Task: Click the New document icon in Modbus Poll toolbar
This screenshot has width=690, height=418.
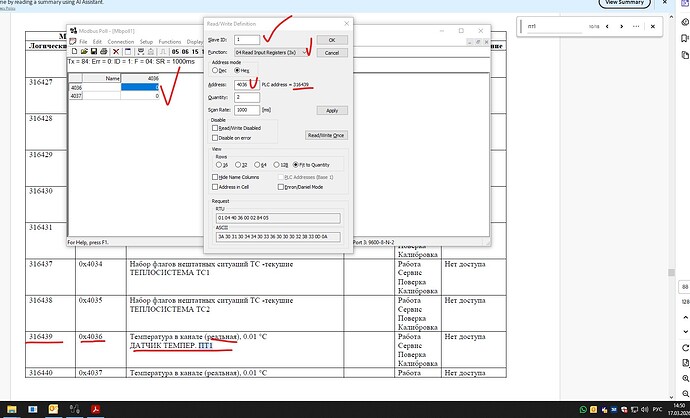Action: click(x=74, y=51)
